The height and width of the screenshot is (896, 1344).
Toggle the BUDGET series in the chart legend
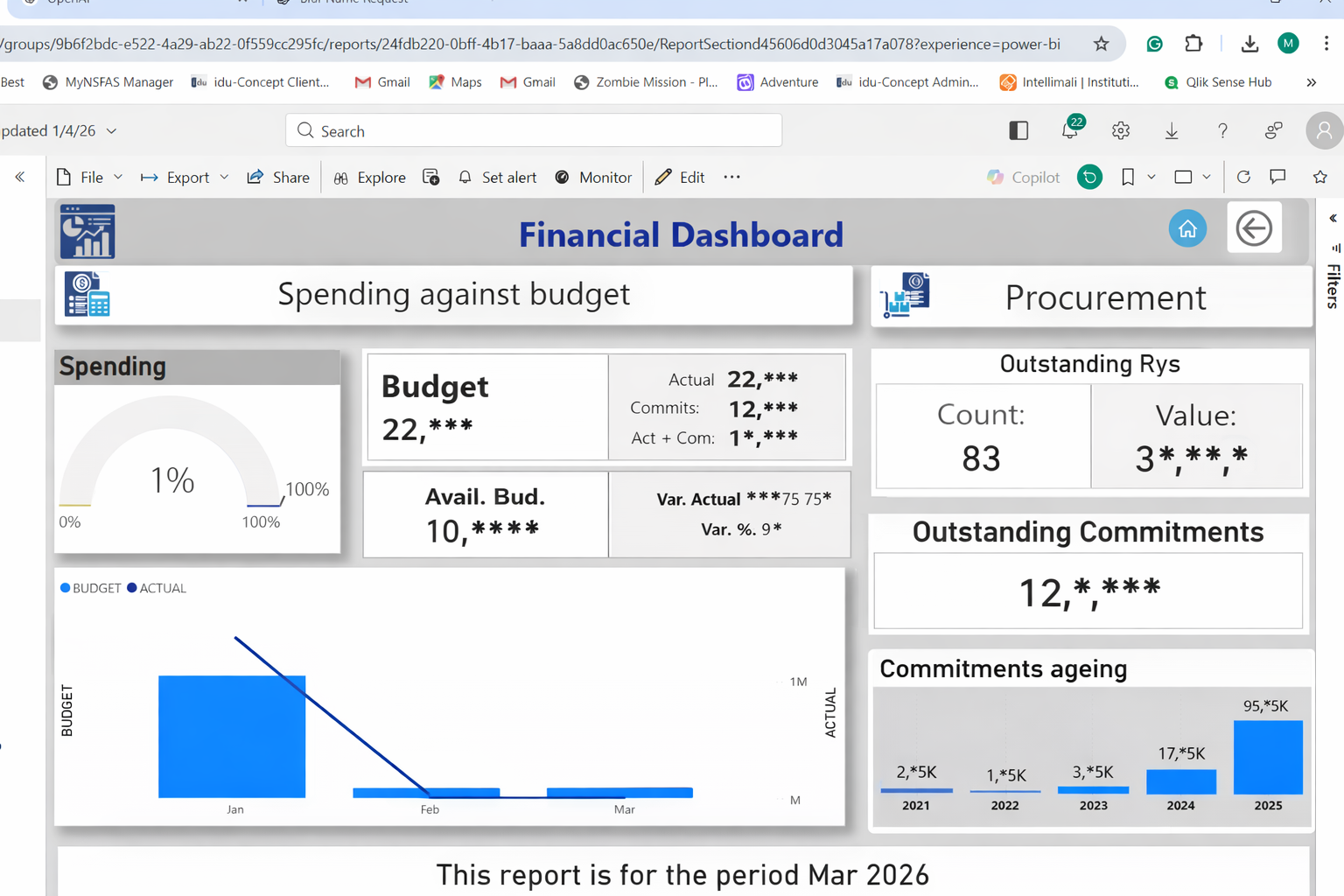(x=90, y=587)
